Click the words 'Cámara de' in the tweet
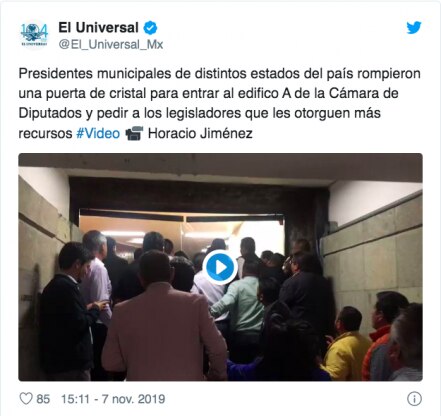The width and height of the screenshot is (441, 416). 364,93
